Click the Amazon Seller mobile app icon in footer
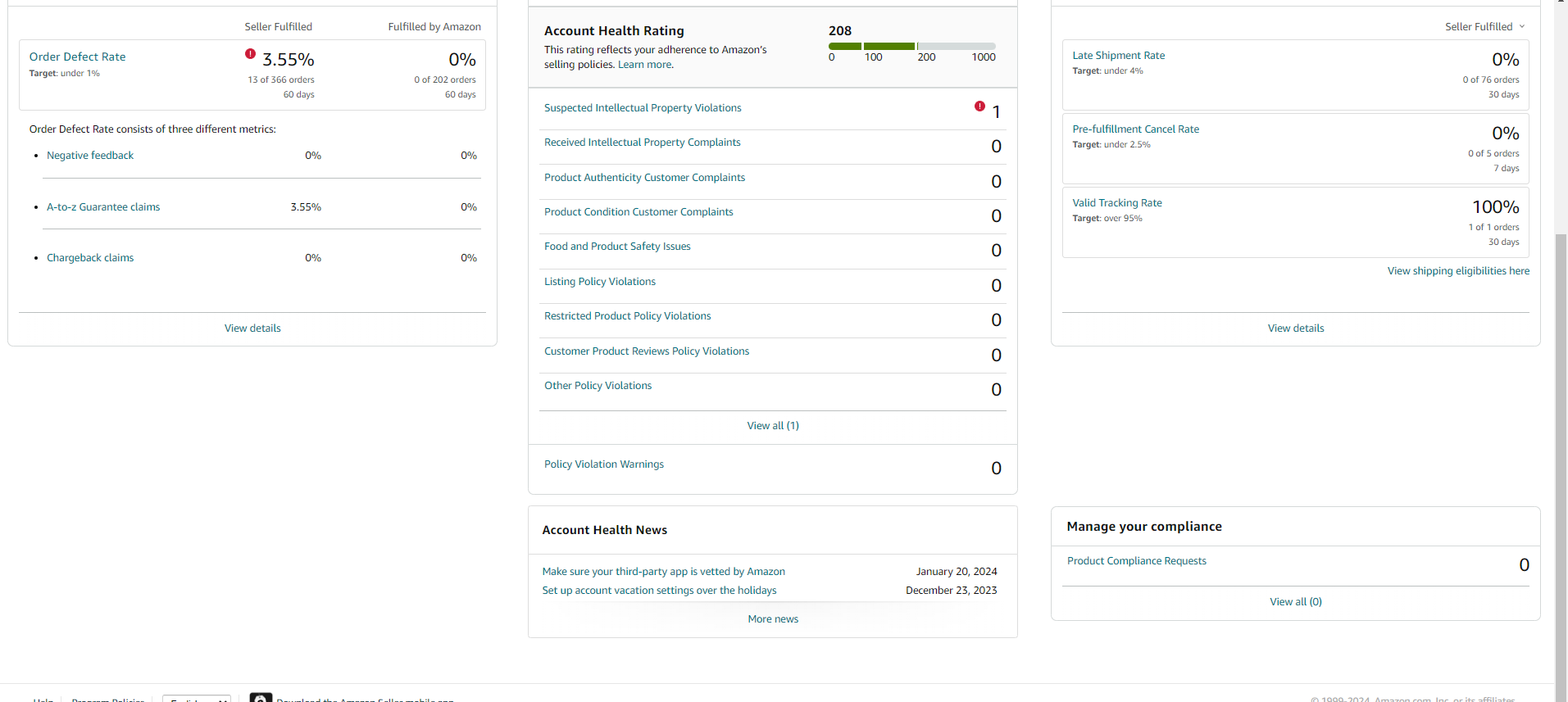1568x702 pixels. (261, 698)
